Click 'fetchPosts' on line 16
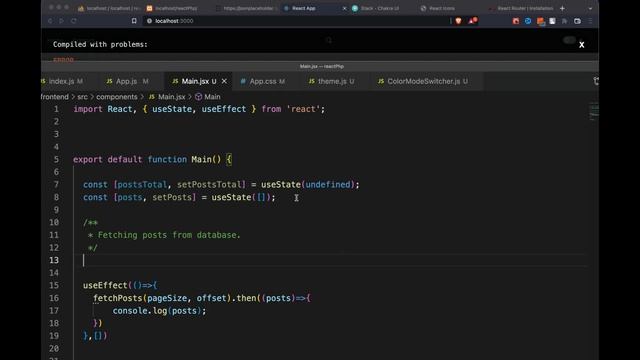The height and width of the screenshot is (360, 640). [118, 298]
